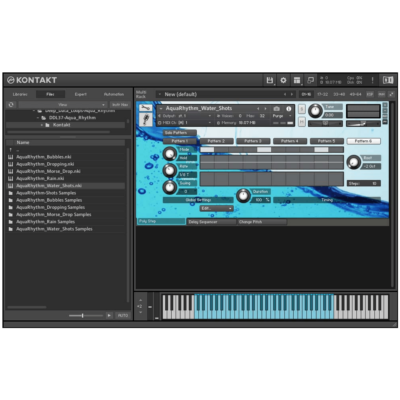Click the AquaRhythm_Bubbles.nki instrument icon
The image size is (400, 400).
pyautogui.click(x=10, y=157)
